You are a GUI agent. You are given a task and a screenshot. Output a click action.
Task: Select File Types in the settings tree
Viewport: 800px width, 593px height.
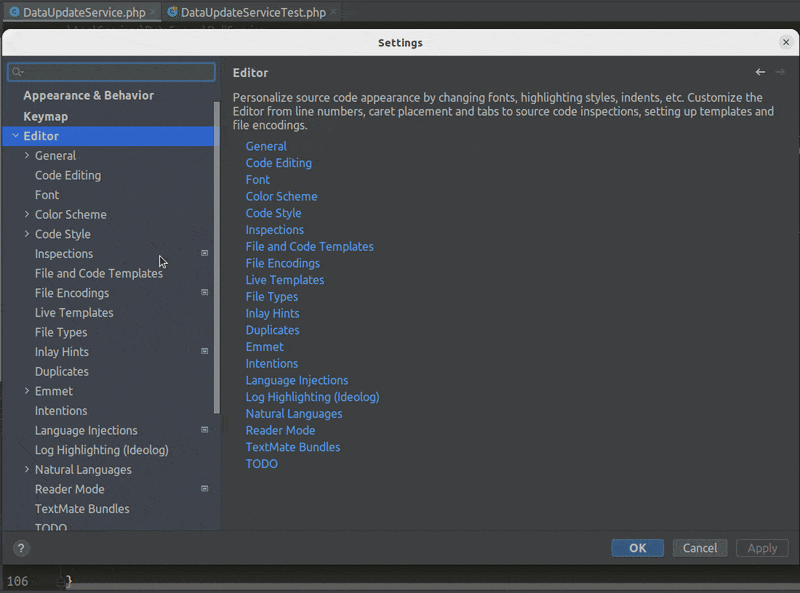[x=61, y=332]
